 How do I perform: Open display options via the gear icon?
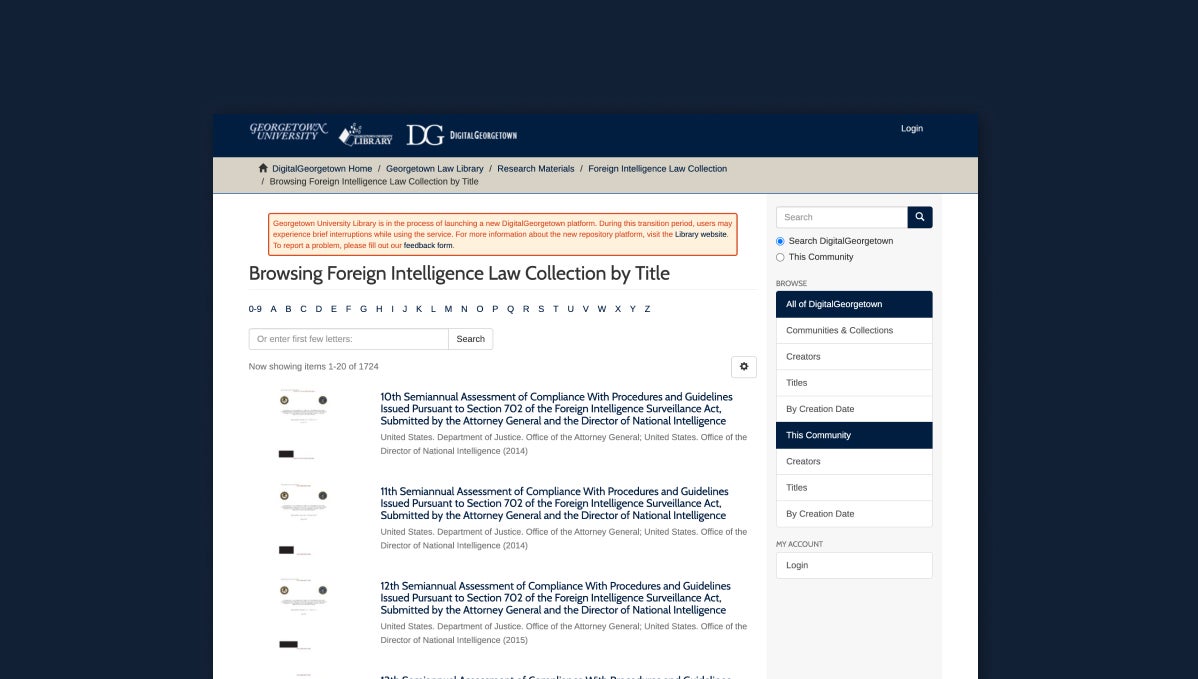[x=744, y=366]
